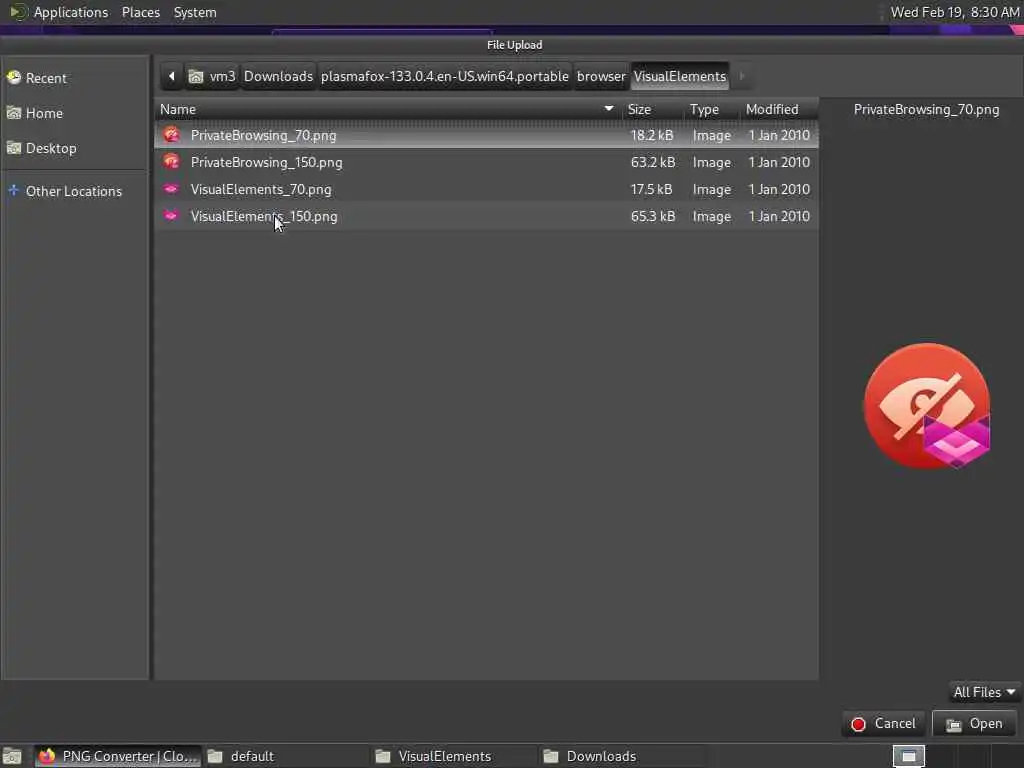1024x768 pixels.
Task: Advance with the path bar right arrow
Action: [741, 76]
